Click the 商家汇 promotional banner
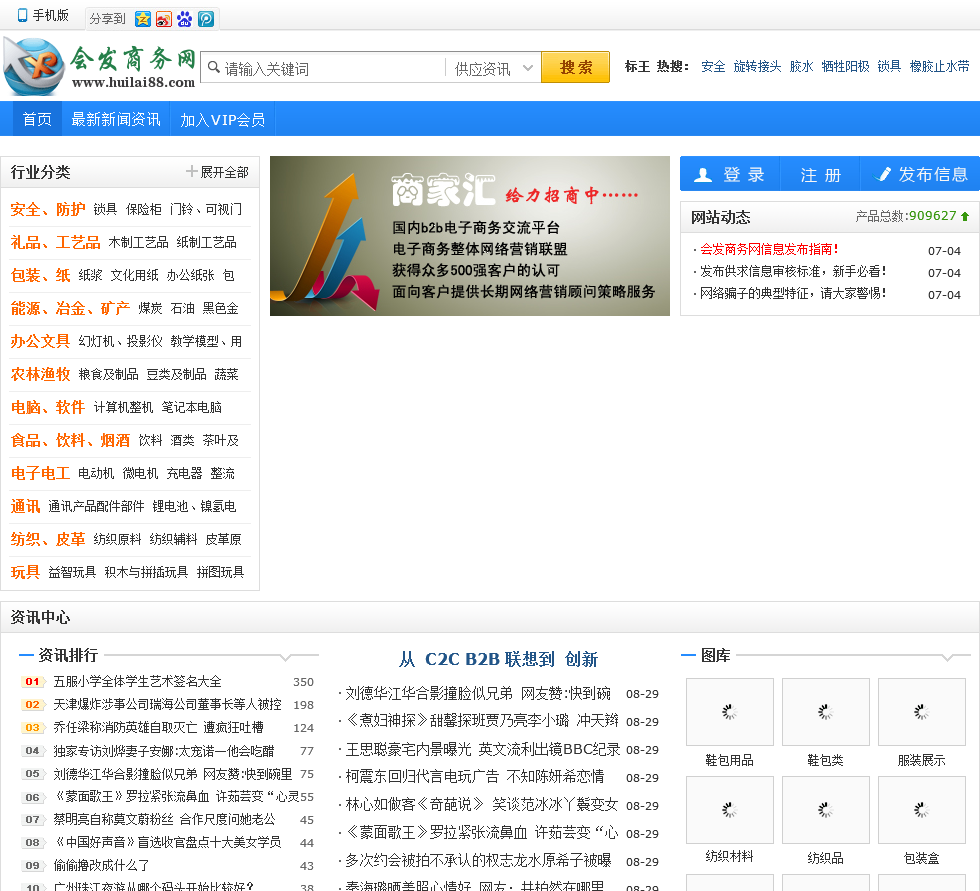The image size is (980, 891). (x=469, y=236)
